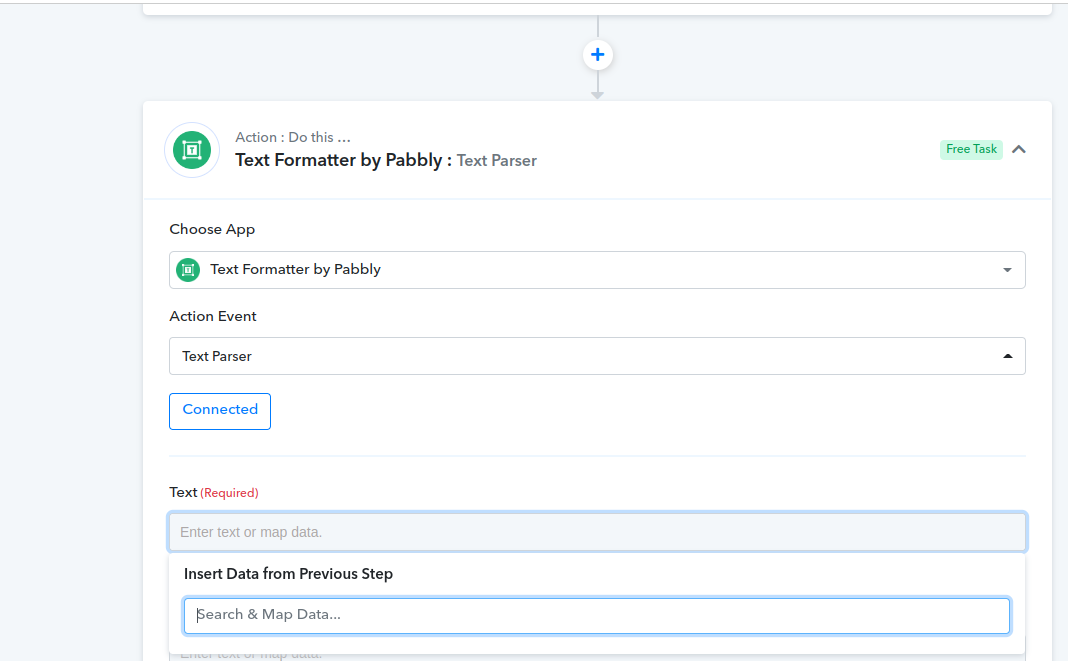The width and height of the screenshot is (1068, 661).
Task: Click the red '(Required)' marker beside Text
Action: pyautogui.click(x=229, y=493)
